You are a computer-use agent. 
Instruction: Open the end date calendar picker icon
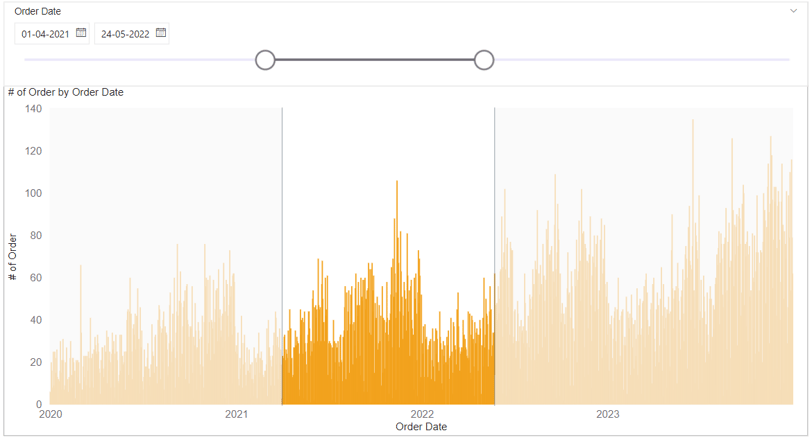[161, 33]
